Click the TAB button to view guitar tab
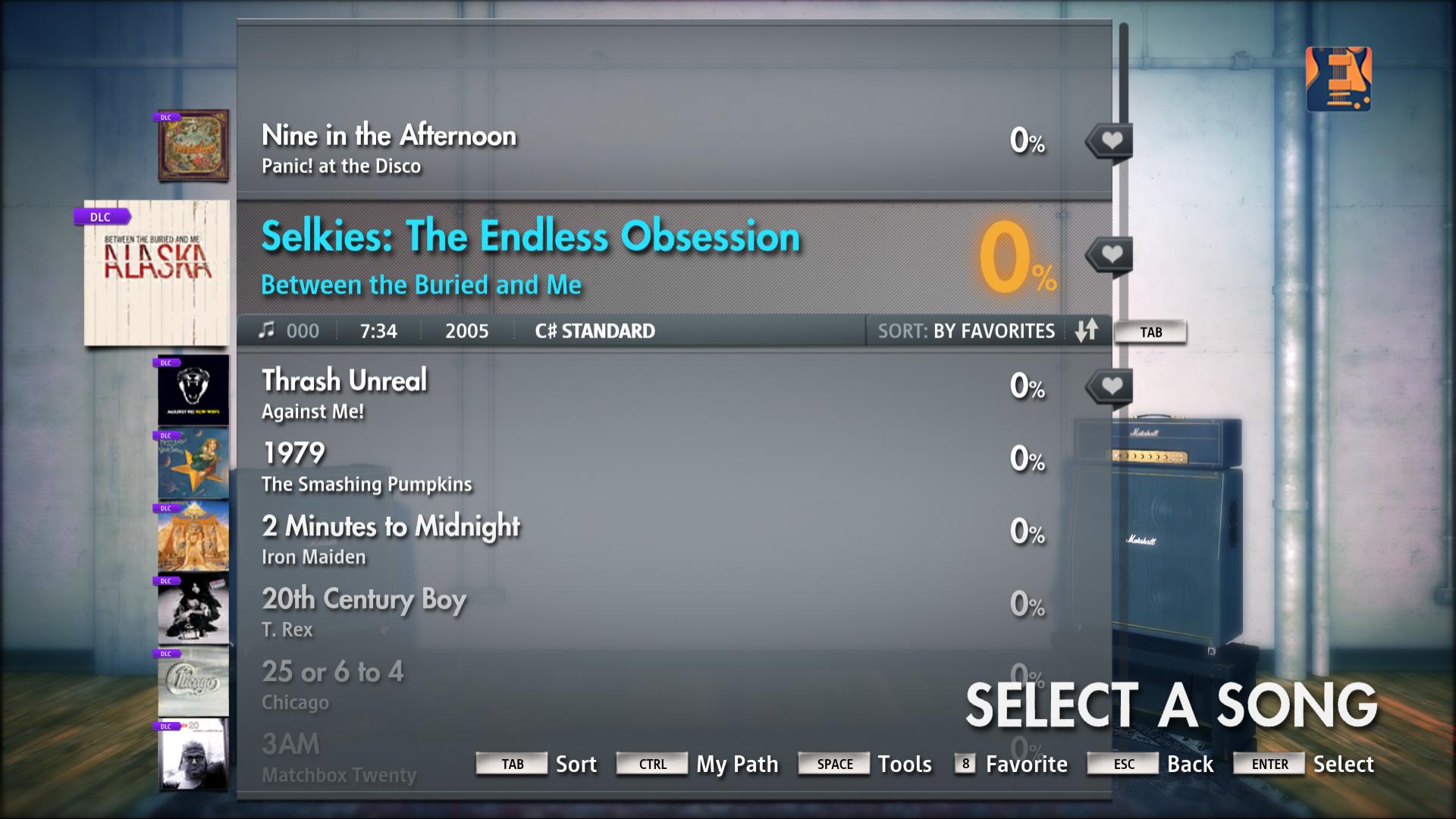The image size is (1456, 819). click(1152, 331)
